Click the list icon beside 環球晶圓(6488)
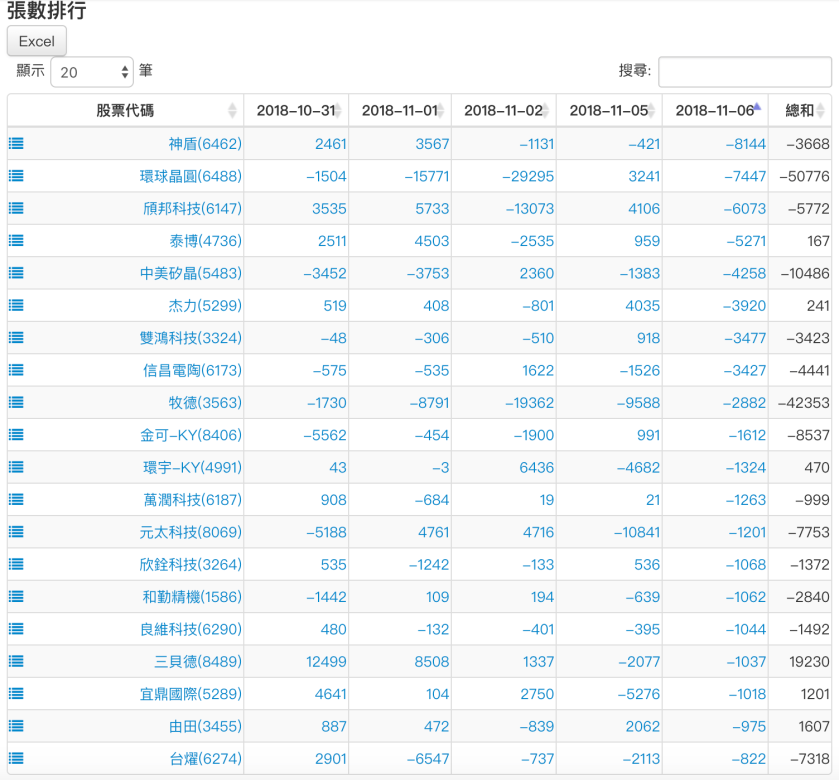839x780 pixels. 15,176
